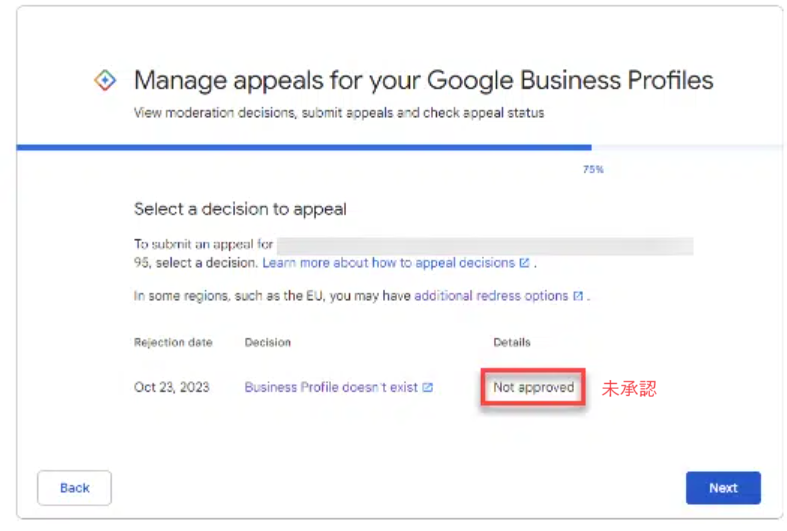The image size is (787, 531).
Task: Click the Next button
Action: pyautogui.click(x=723, y=488)
